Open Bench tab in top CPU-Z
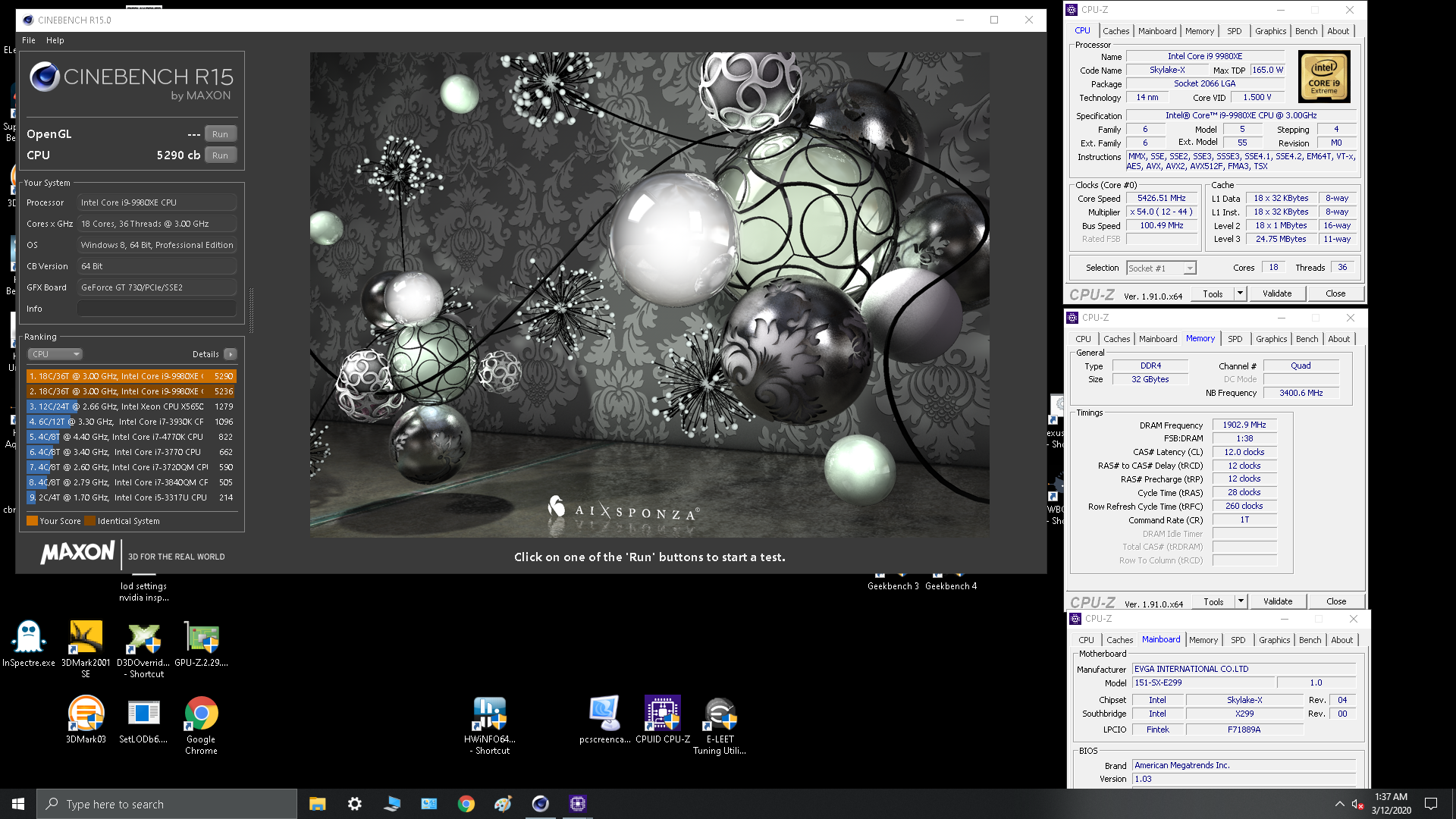The height and width of the screenshot is (819, 1456). 1306,31
